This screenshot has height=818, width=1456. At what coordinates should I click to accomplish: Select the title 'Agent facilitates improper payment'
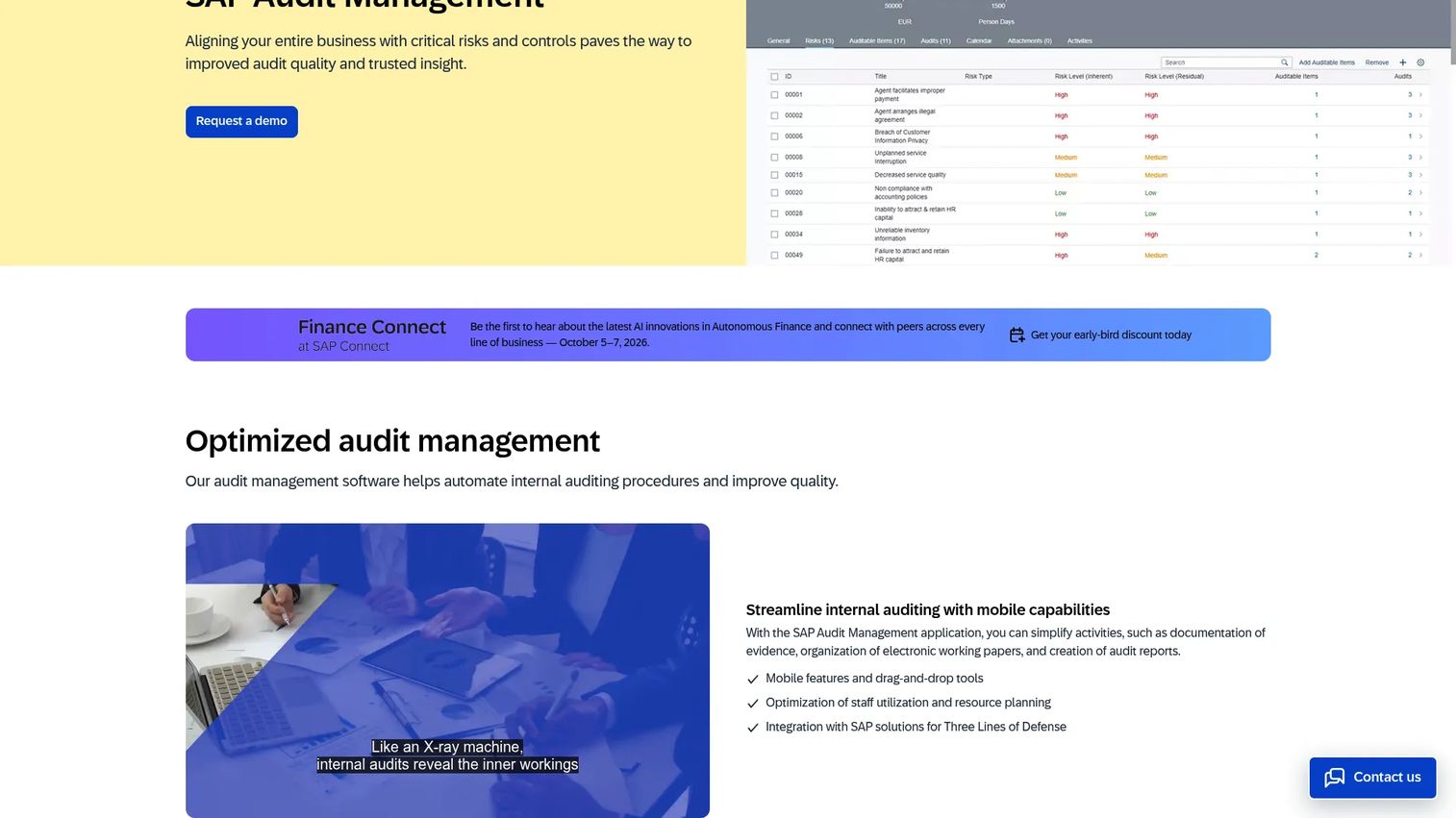[x=910, y=94]
